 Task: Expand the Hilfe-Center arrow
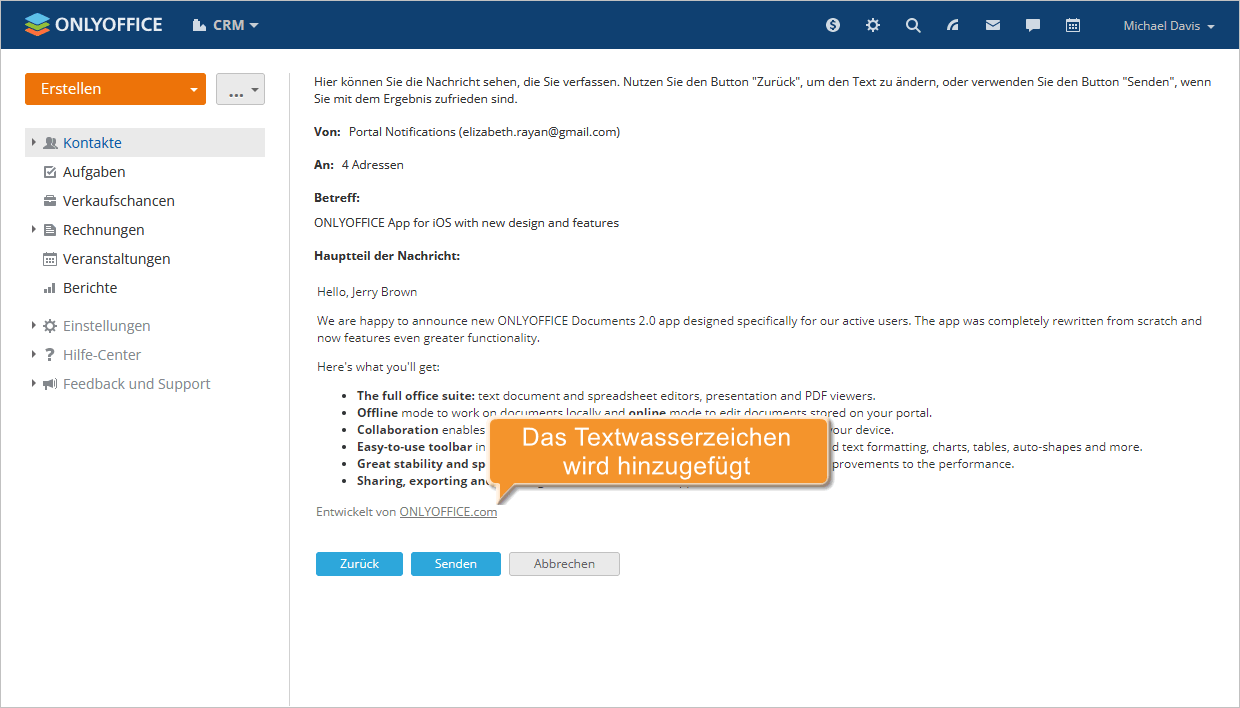tap(34, 355)
